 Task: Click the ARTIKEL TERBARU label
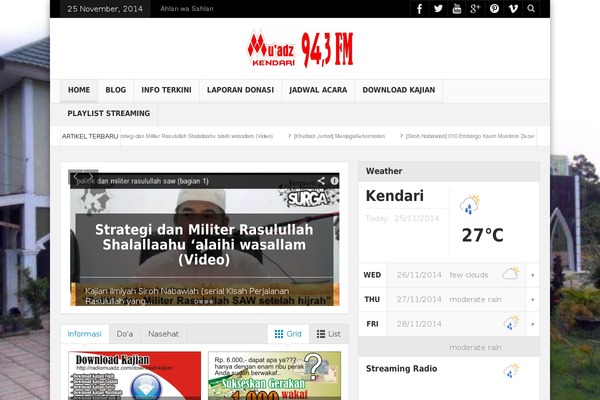tap(90, 136)
